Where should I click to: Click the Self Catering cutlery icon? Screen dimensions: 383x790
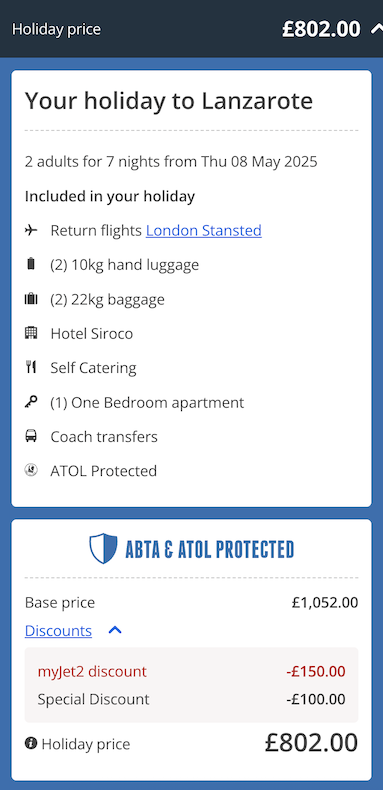click(31, 367)
